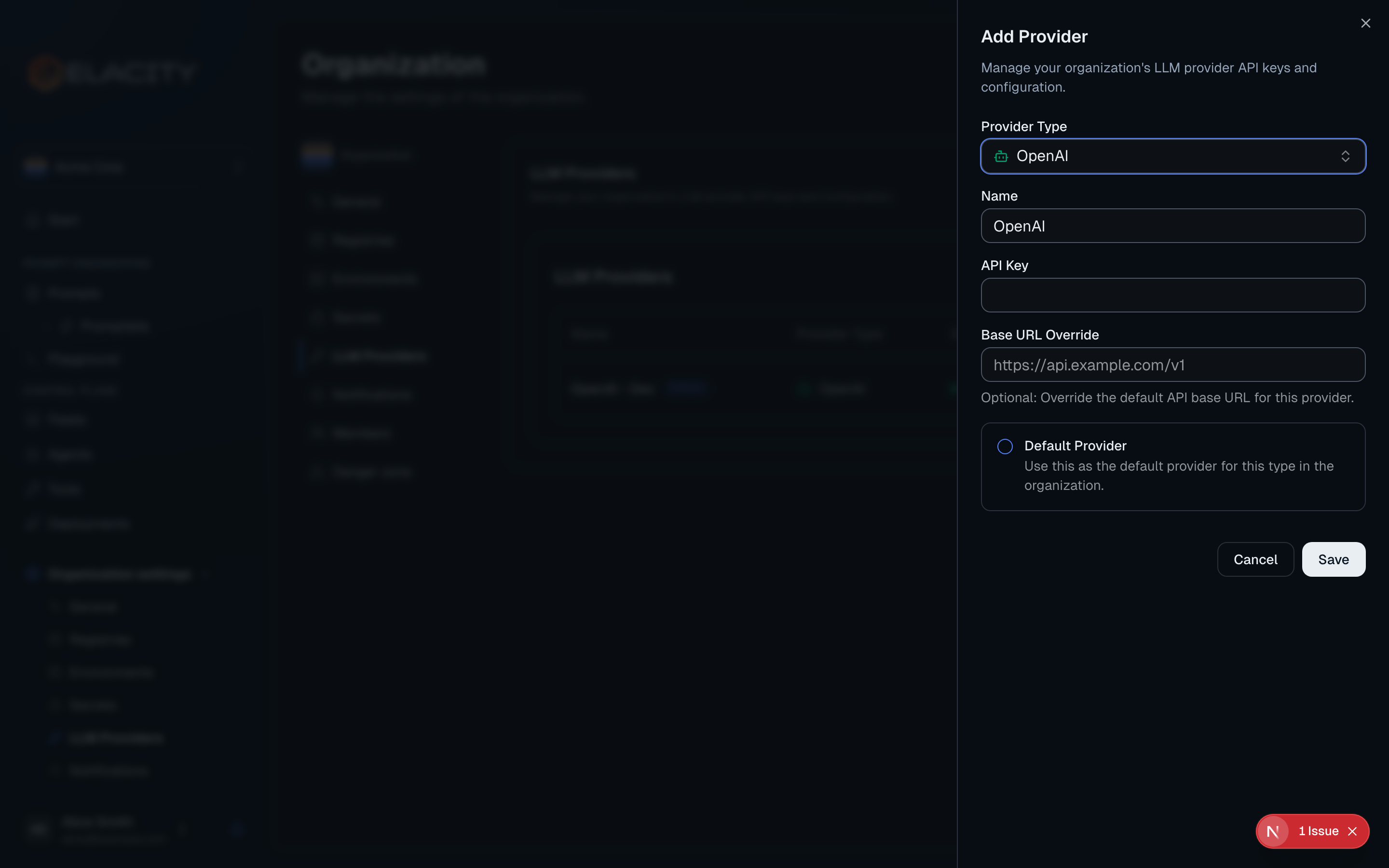Click the Default Provider label text
Screen dimensions: 1389x868
coord(1075,446)
